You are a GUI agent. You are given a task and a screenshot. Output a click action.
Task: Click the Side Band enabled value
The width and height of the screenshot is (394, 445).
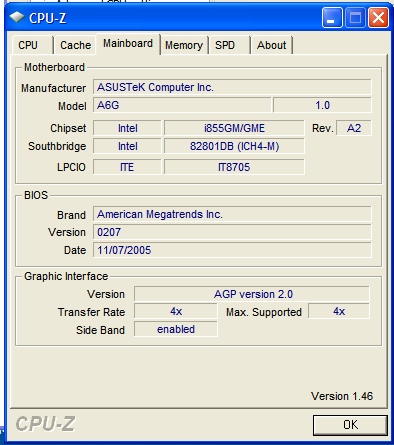point(176,329)
